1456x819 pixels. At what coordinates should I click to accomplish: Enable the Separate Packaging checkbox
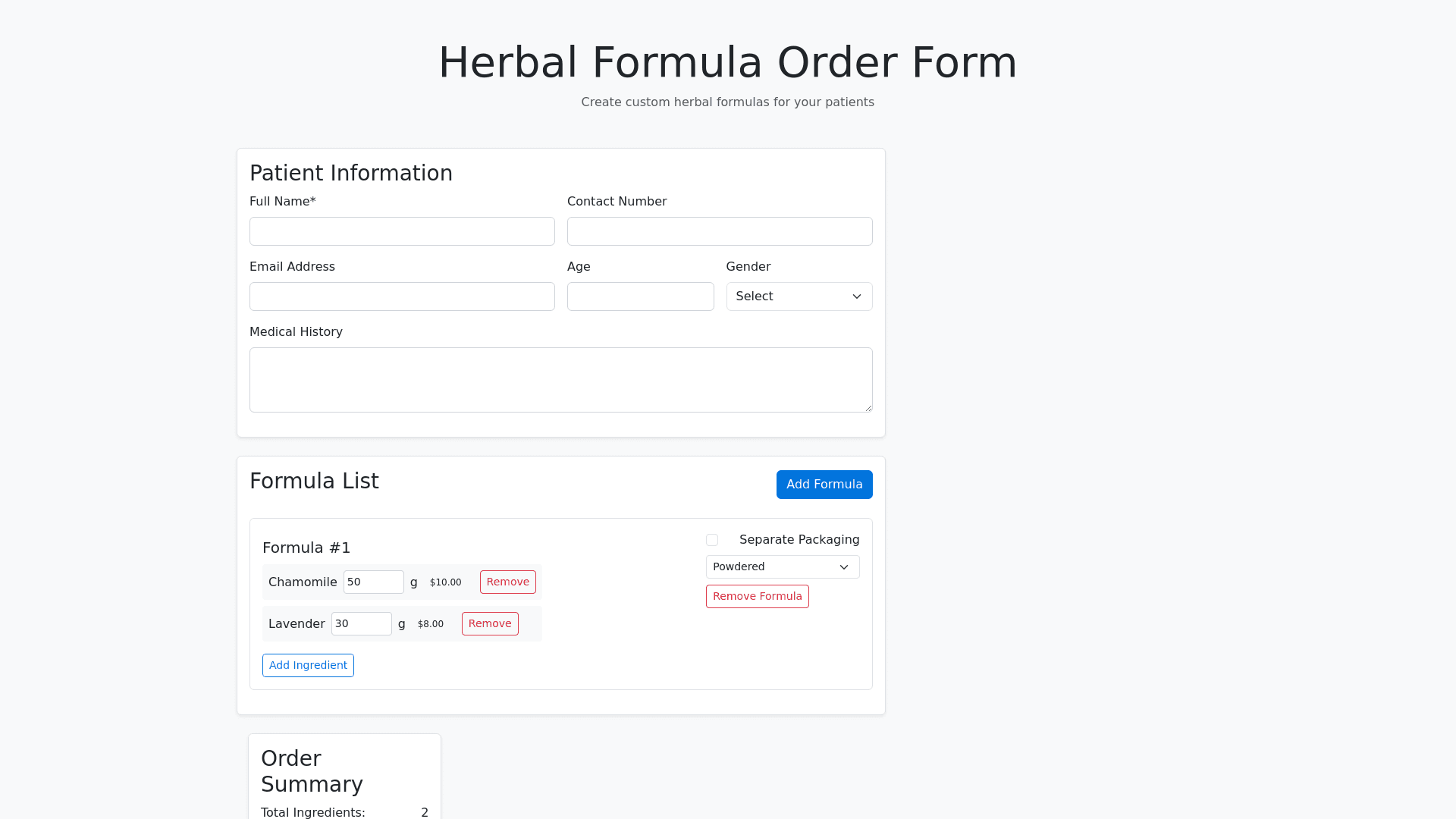coord(712,540)
